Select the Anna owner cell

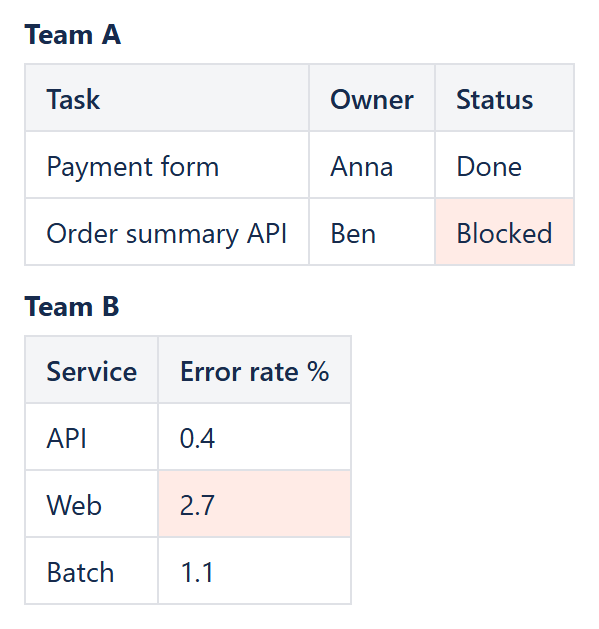[x=372, y=165]
